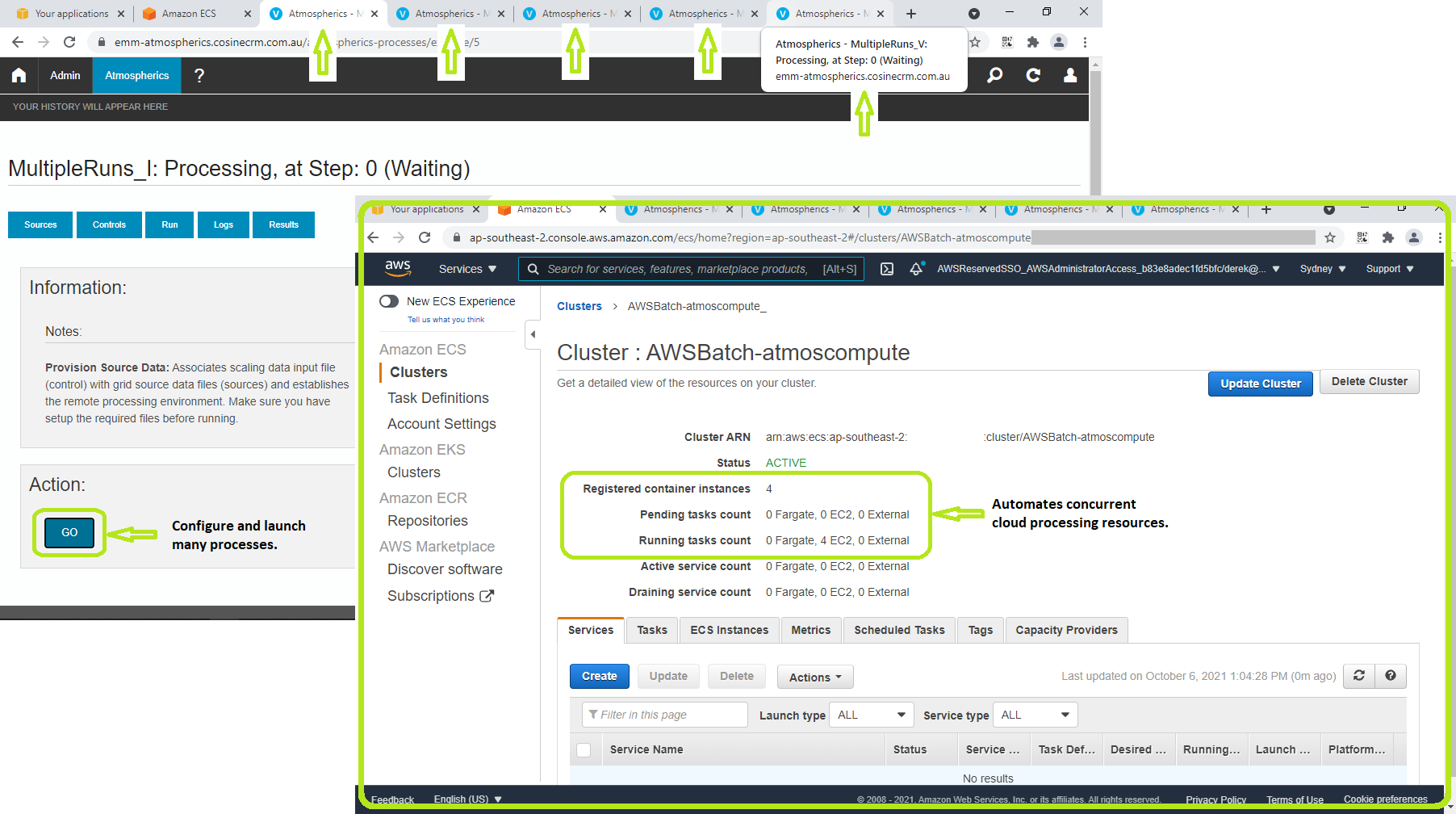
Task: Expand the AWS Services menu
Action: tap(467, 269)
